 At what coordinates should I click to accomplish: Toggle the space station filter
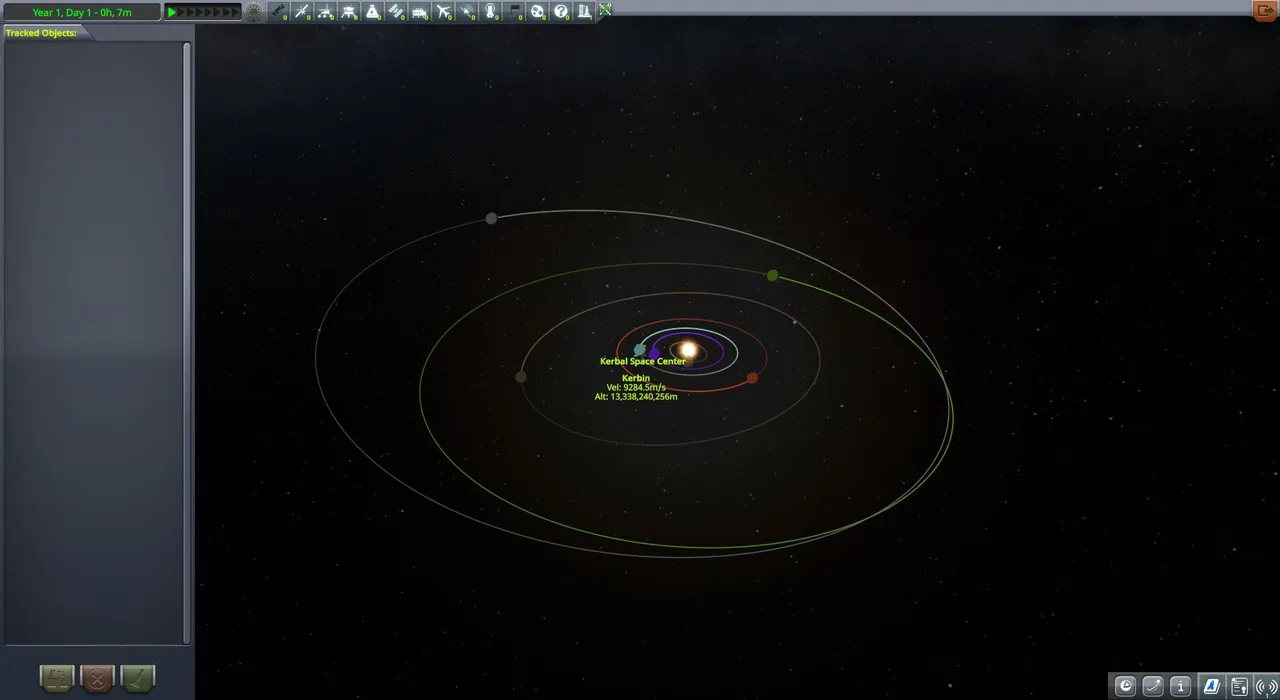tap(397, 12)
